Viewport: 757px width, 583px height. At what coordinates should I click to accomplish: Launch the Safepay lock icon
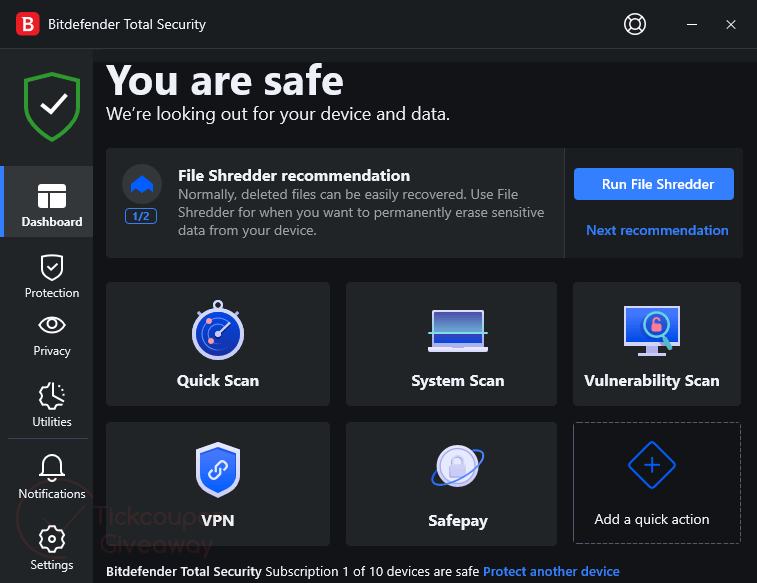[x=458, y=471]
